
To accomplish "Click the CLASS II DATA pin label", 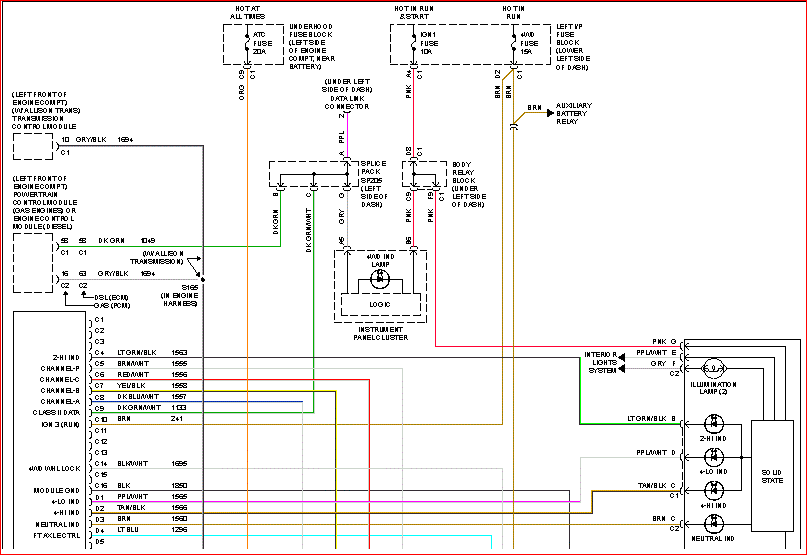I will pos(57,413).
